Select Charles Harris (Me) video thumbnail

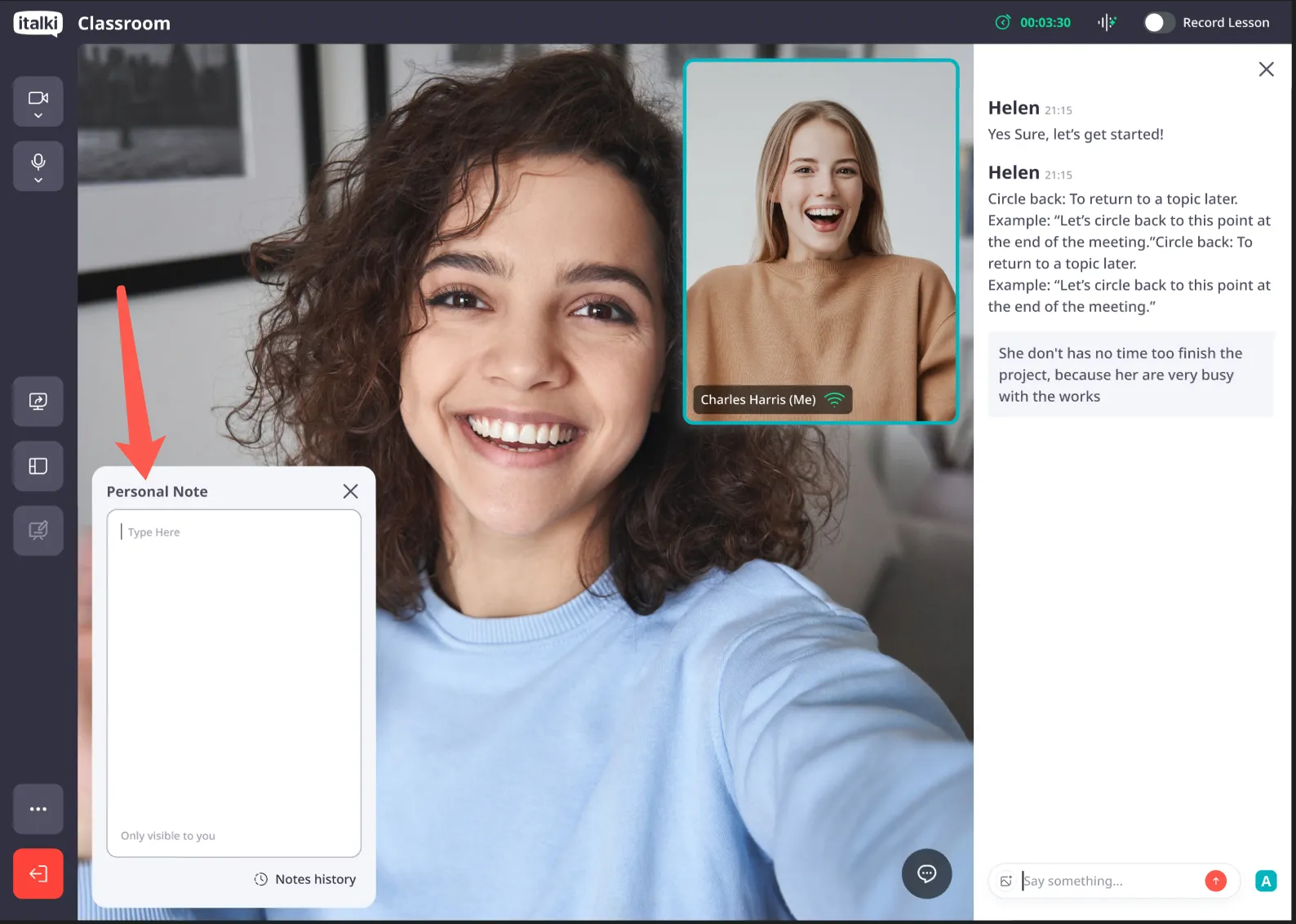821,242
